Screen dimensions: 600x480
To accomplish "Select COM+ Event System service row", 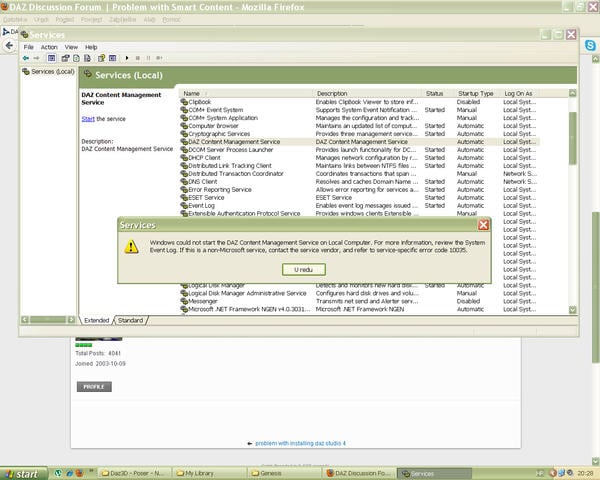I will [x=359, y=110].
